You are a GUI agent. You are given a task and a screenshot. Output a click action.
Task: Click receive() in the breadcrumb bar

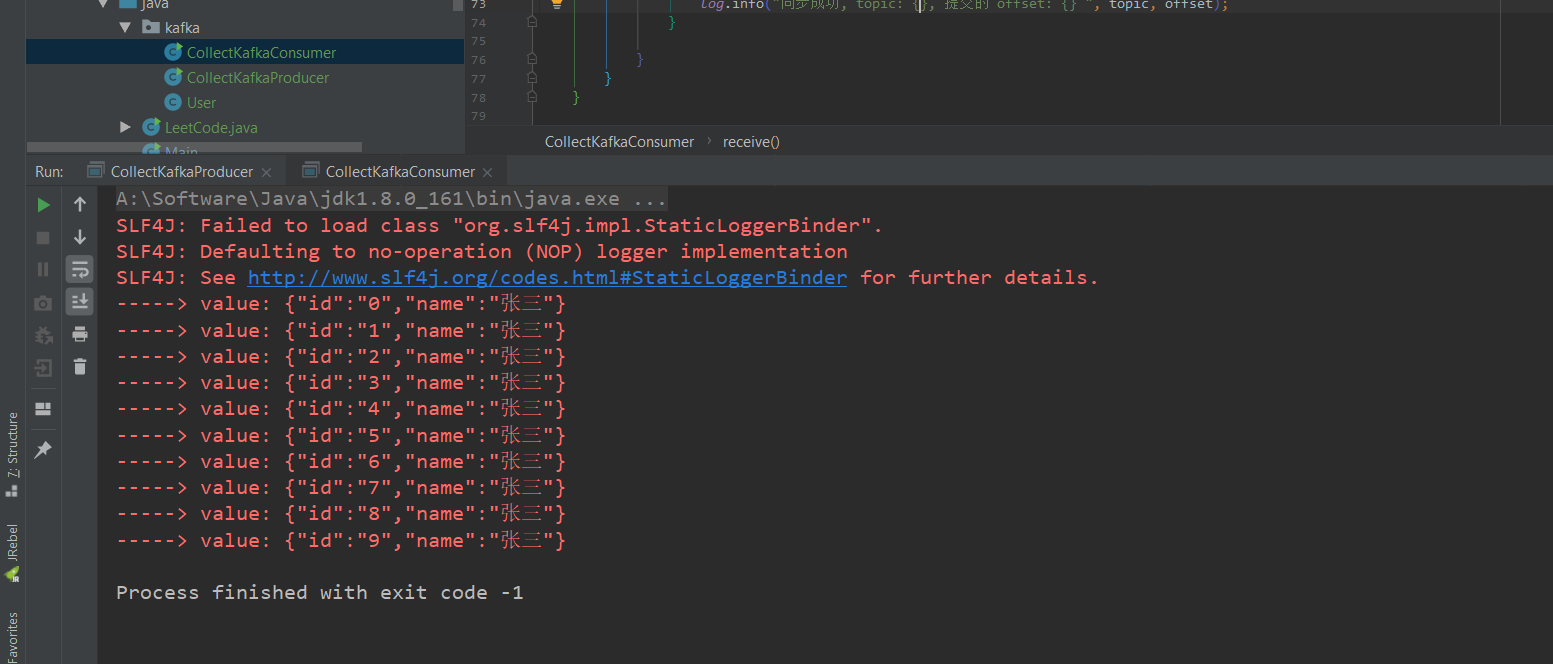point(750,141)
